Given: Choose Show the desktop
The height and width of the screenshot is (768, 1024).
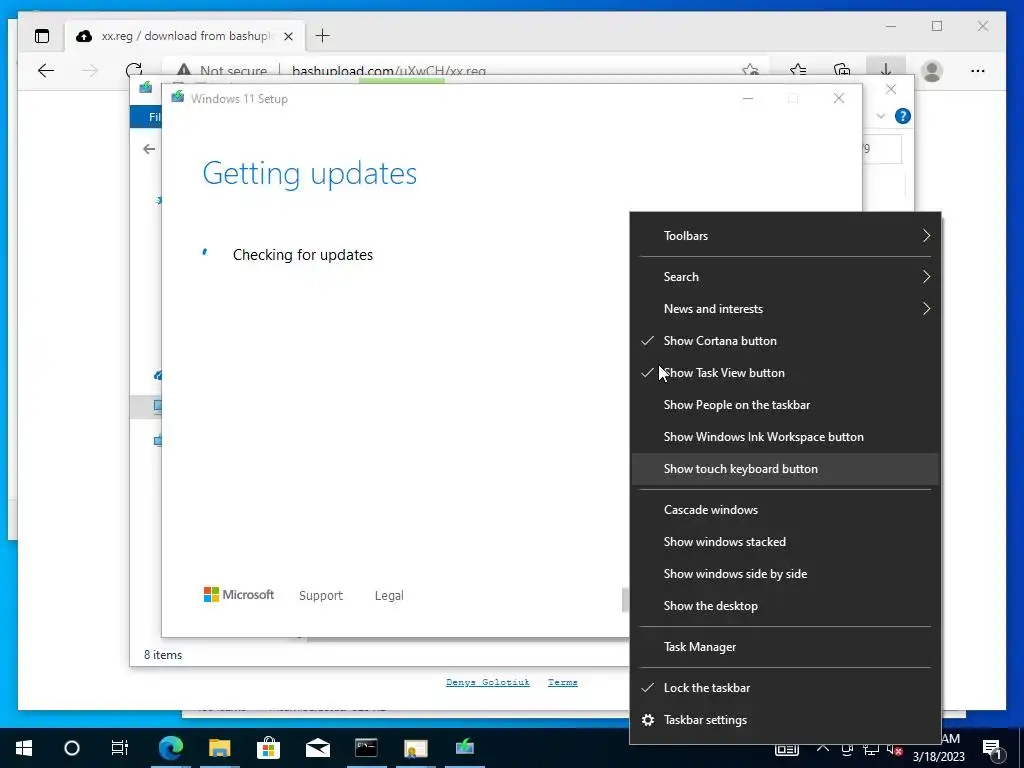Looking at the screenshot, I should pos(785,606).
